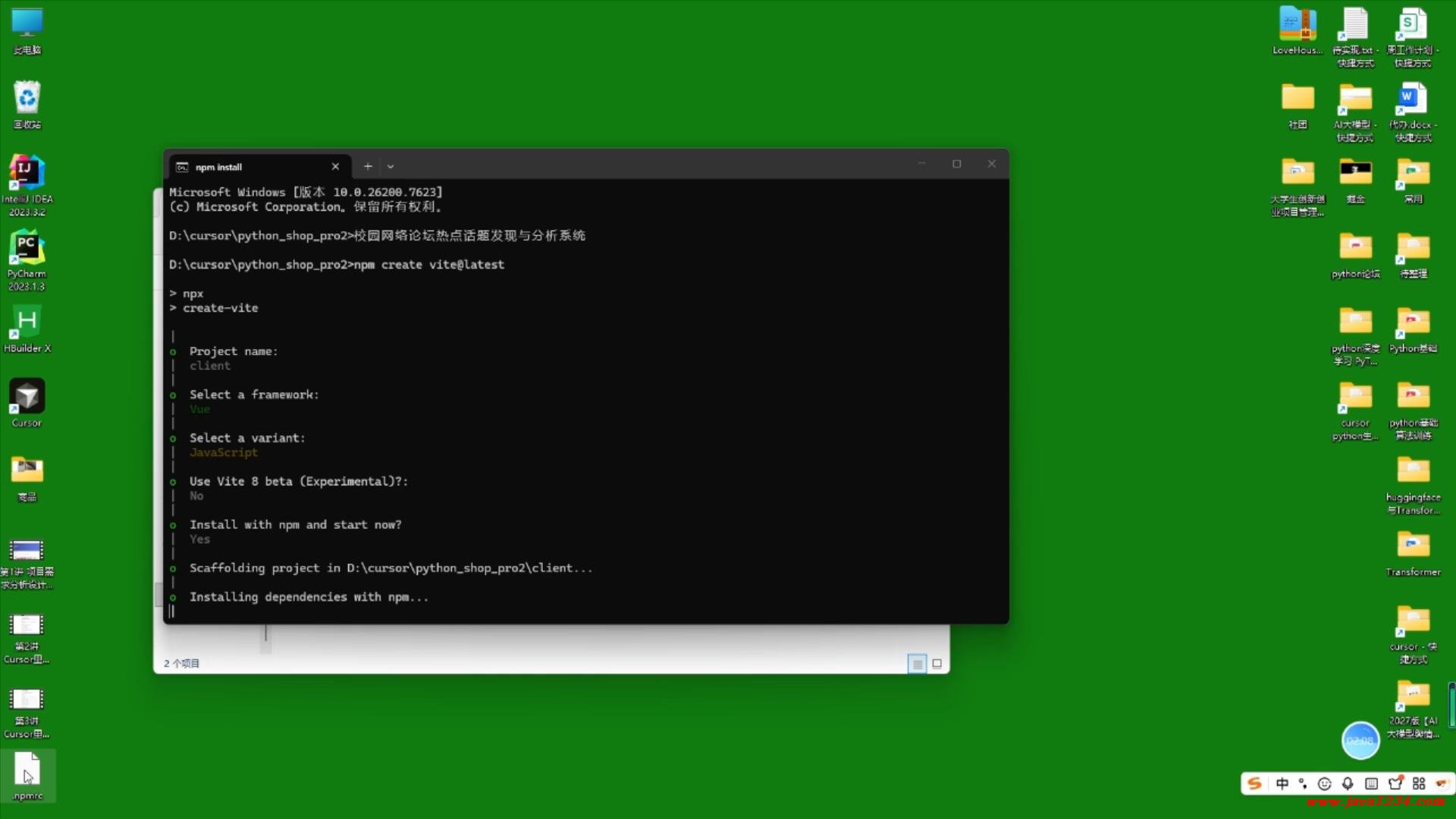Select the .npmrc file on desktop
1456x819 pixels.
tap(27, 773)
